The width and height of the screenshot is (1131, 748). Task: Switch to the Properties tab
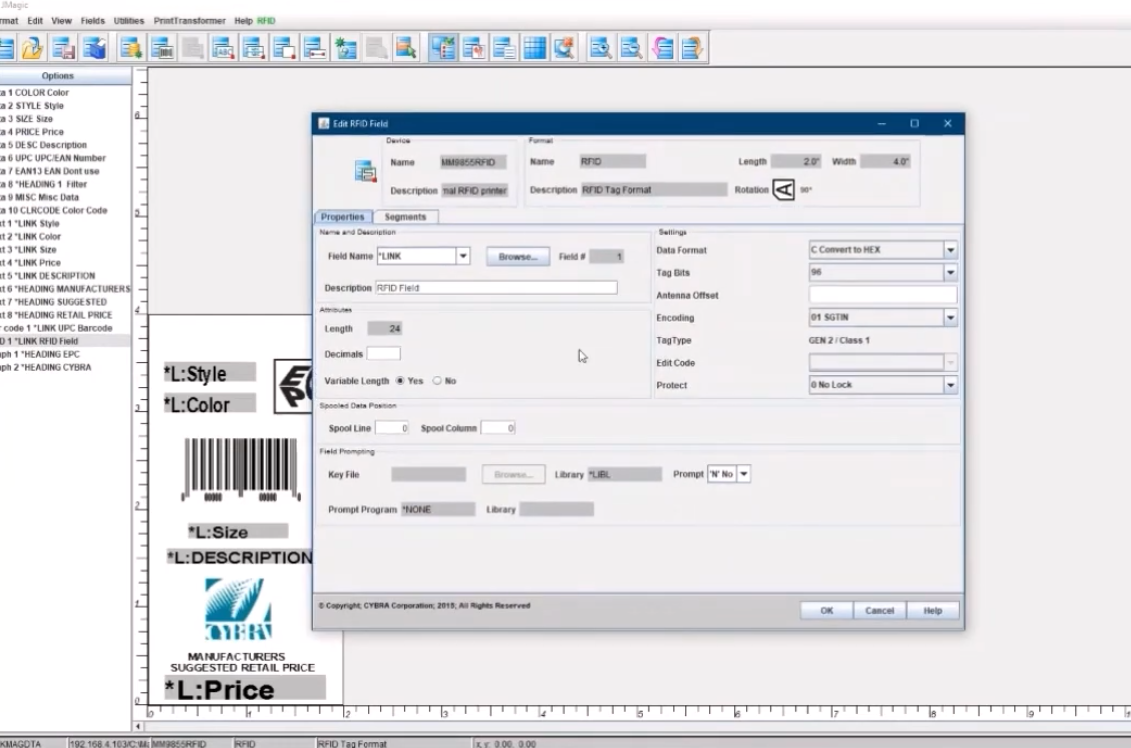coord(343,216)
